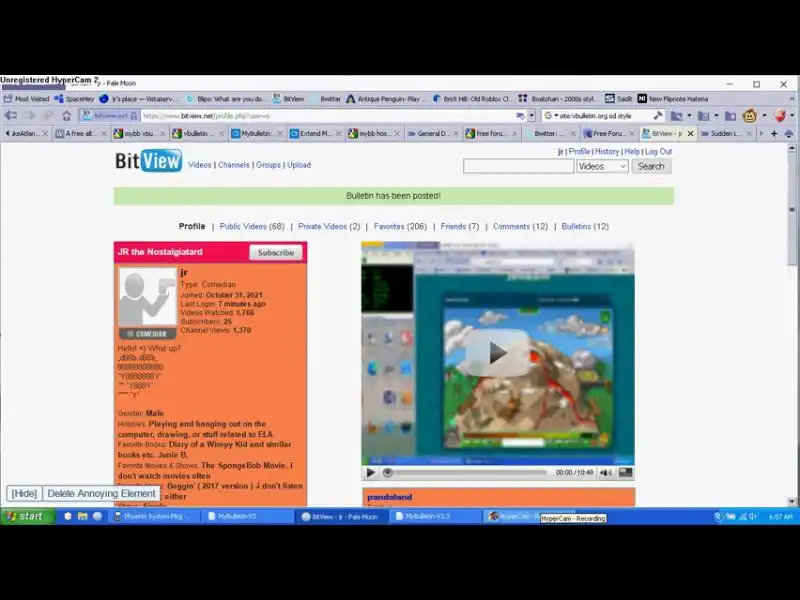Open the History link at top right
This screenshot has width=800, height=600.
click(607, 152)
